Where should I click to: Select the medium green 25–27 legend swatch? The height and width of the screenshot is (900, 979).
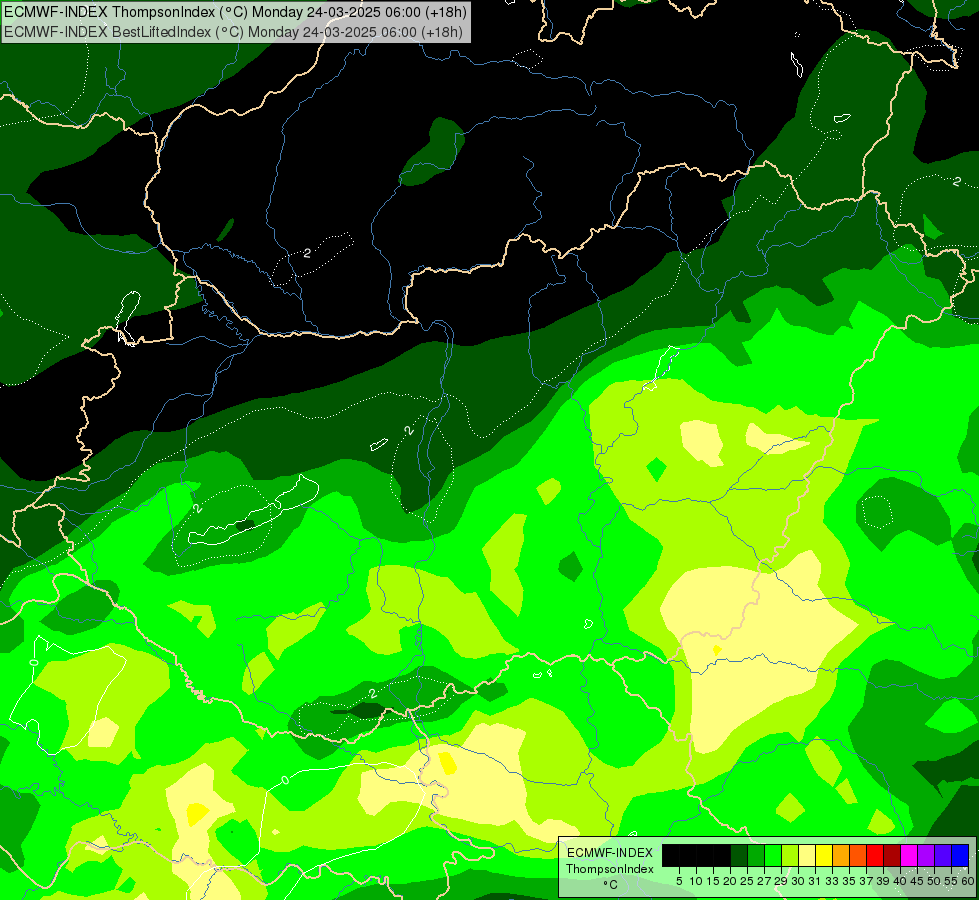(x=755, y=855)
